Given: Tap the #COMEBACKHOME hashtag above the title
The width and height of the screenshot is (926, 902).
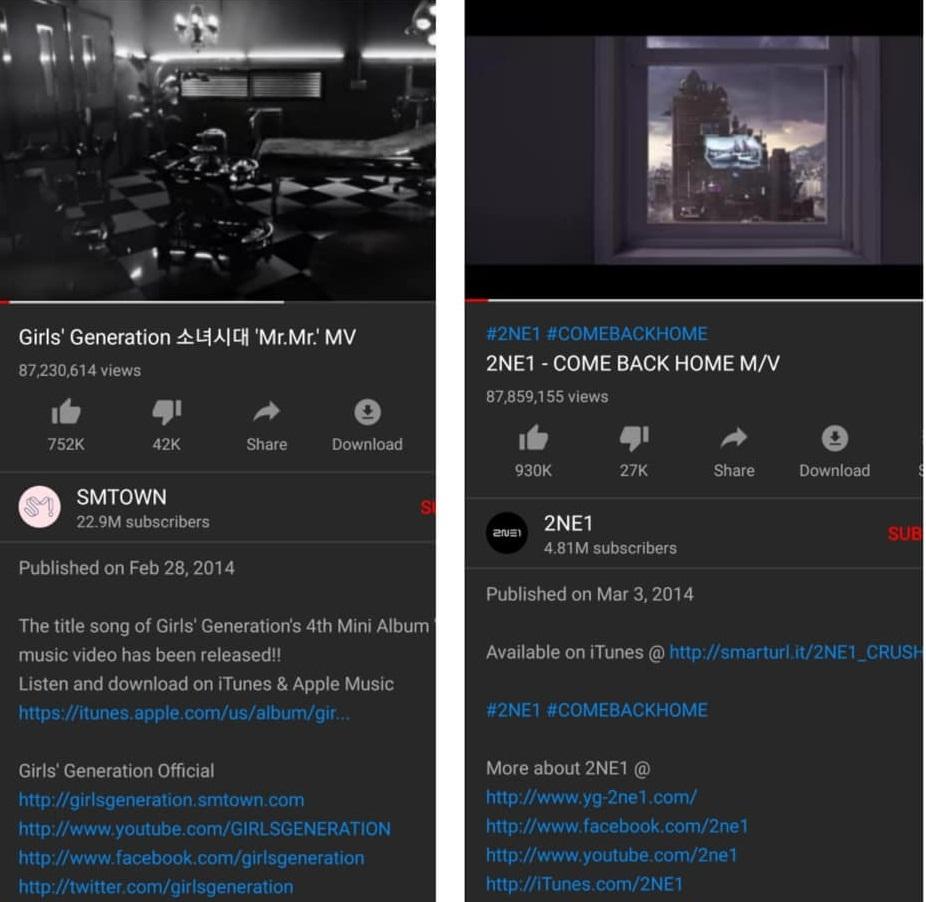Looking at the screenshot, I should point(627,334).
